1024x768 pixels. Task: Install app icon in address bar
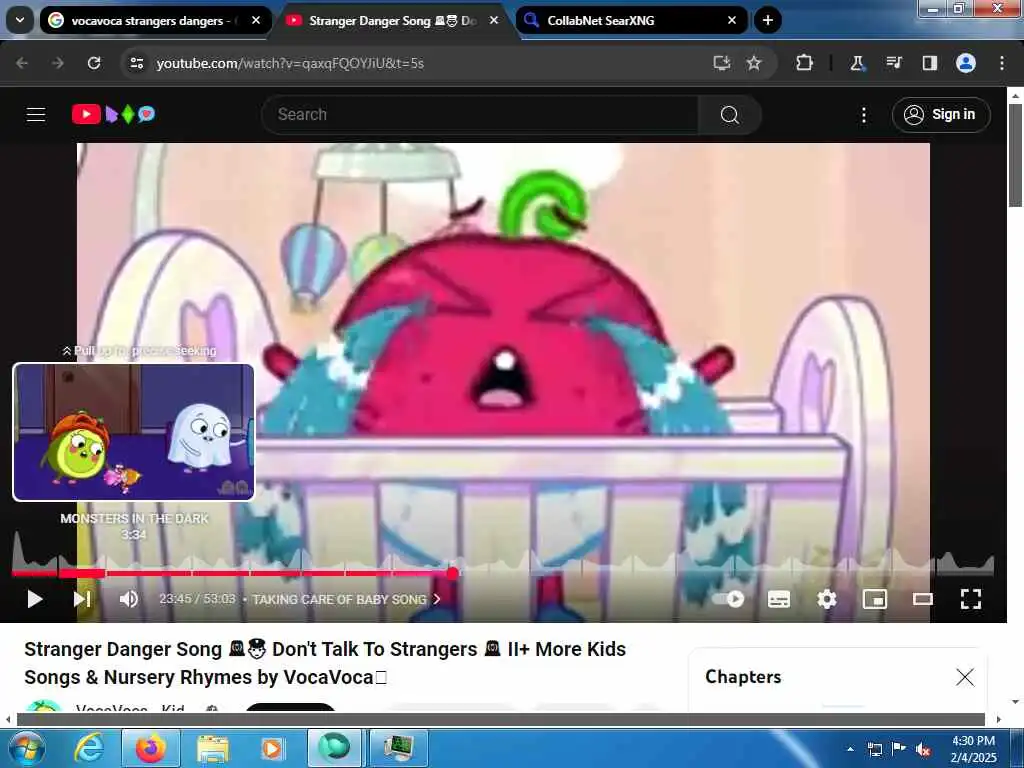click(x=722, y=63)
